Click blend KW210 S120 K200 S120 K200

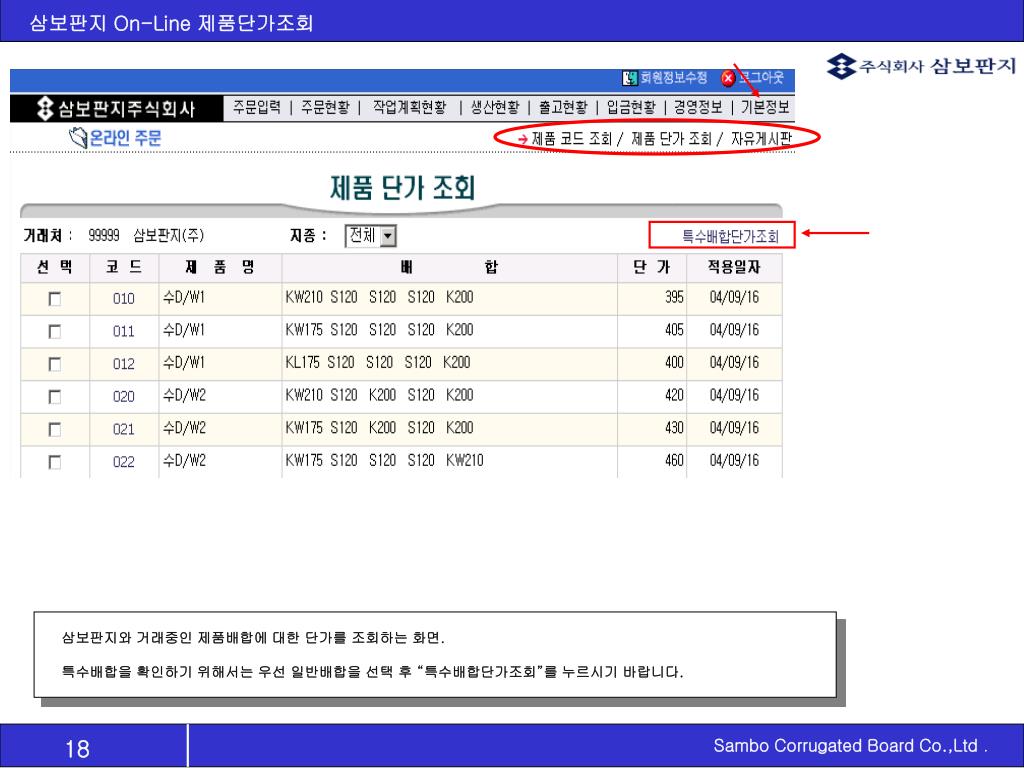(379, 395)
